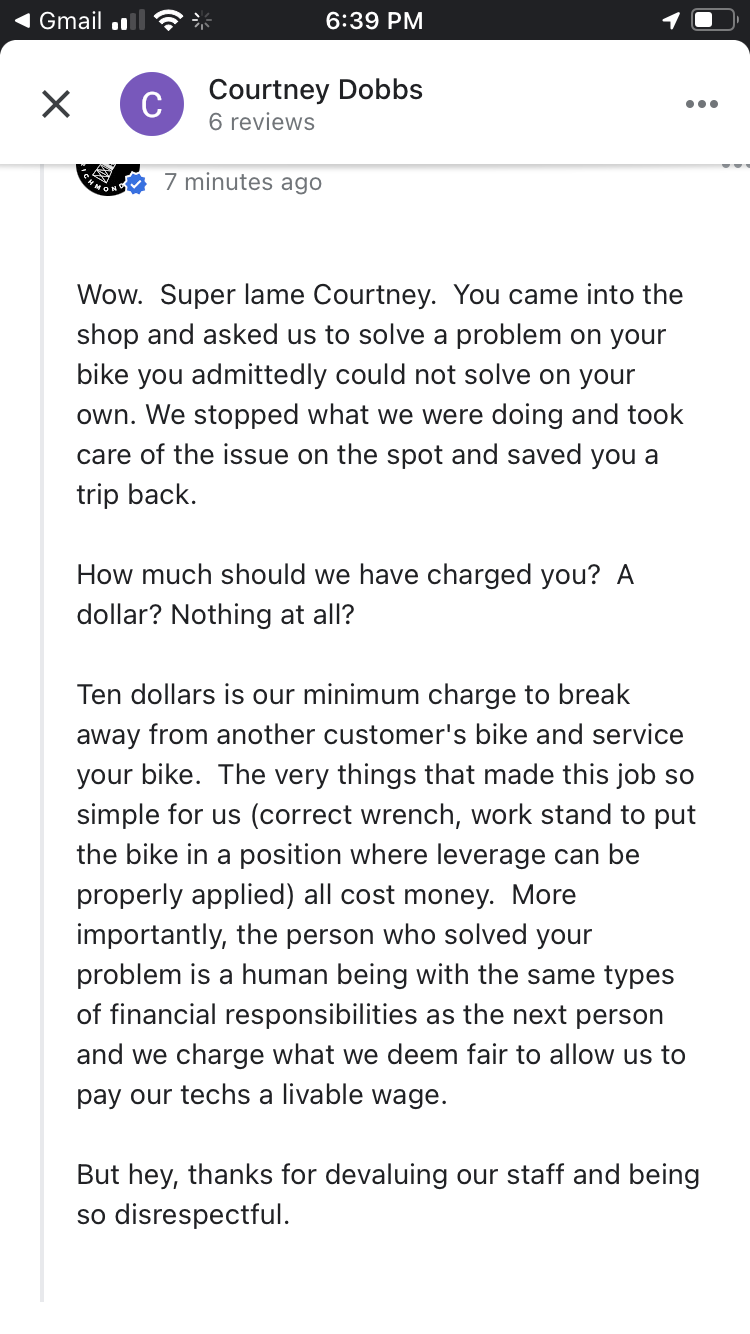View the "6 reviews" count
This screenshot has width=750, height=1334.
pyautogui.click(x=261, y=122)
